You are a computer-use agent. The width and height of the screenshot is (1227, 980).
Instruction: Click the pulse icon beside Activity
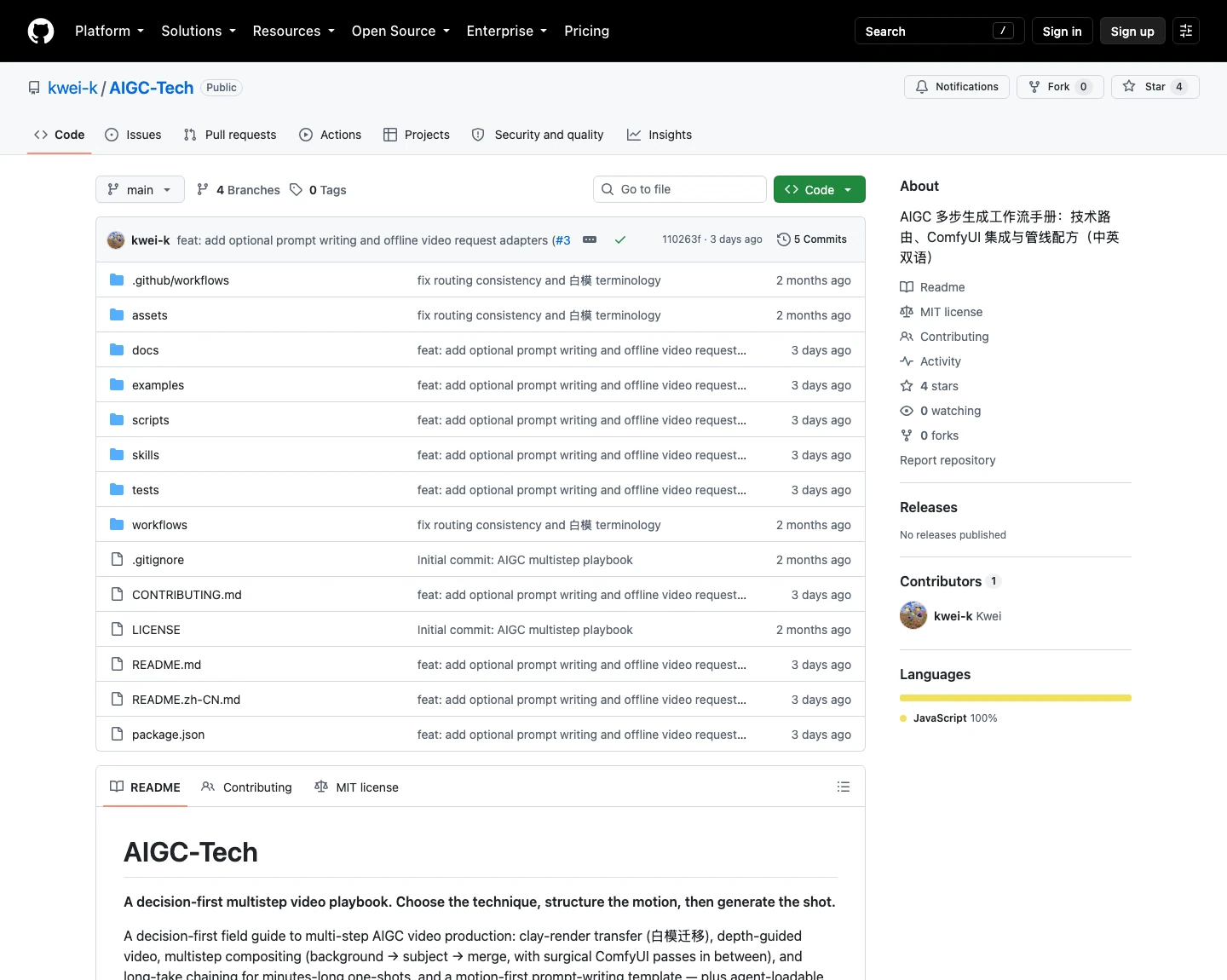click(x=907, y=361)
